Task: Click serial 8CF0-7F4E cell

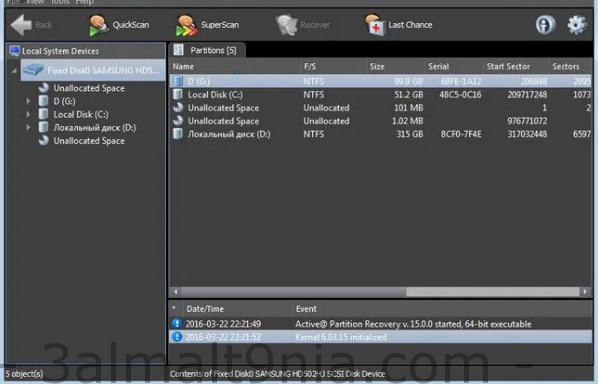Action: tap(461, 134)
